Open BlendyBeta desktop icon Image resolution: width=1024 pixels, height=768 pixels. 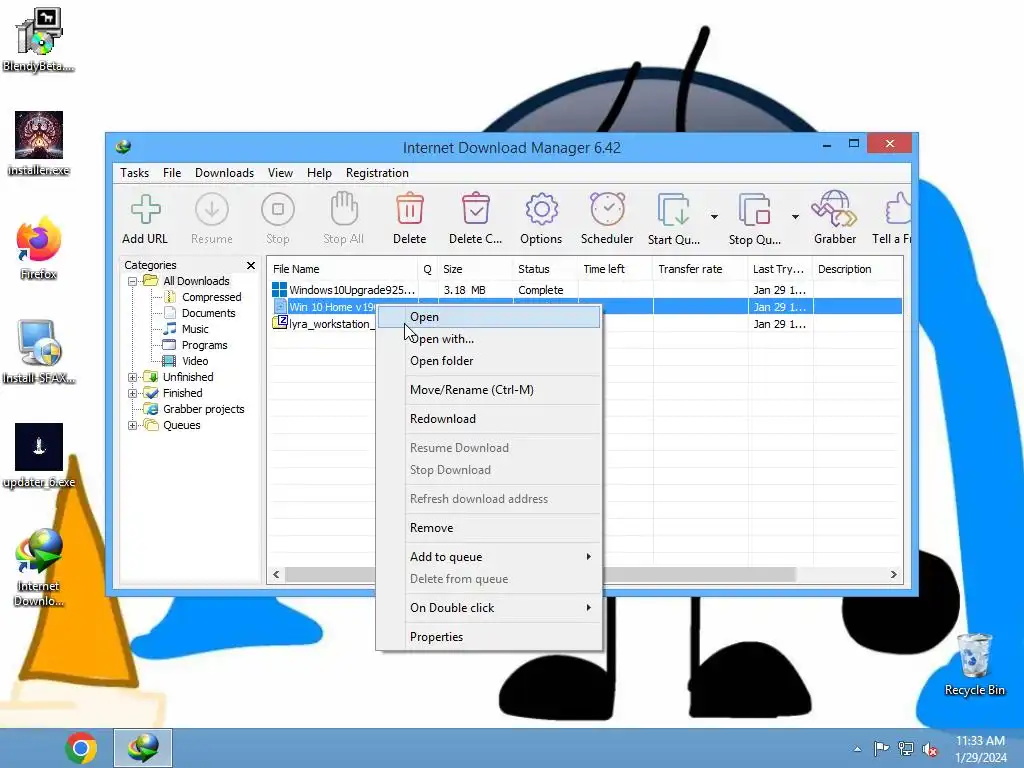pyautogui.click(x=39, y=39)
